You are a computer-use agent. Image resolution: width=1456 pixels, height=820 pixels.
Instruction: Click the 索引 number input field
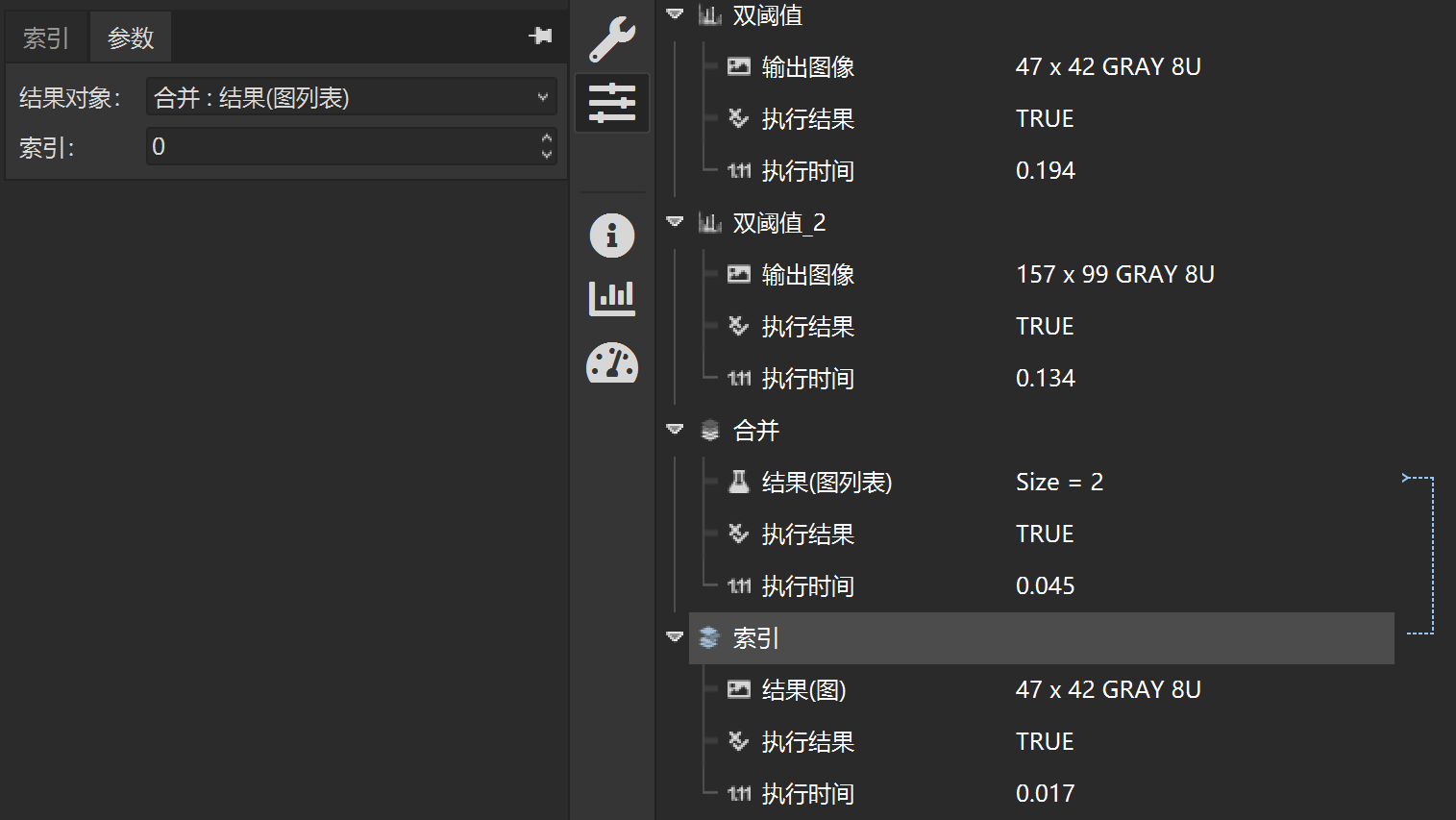coord(341,146)
